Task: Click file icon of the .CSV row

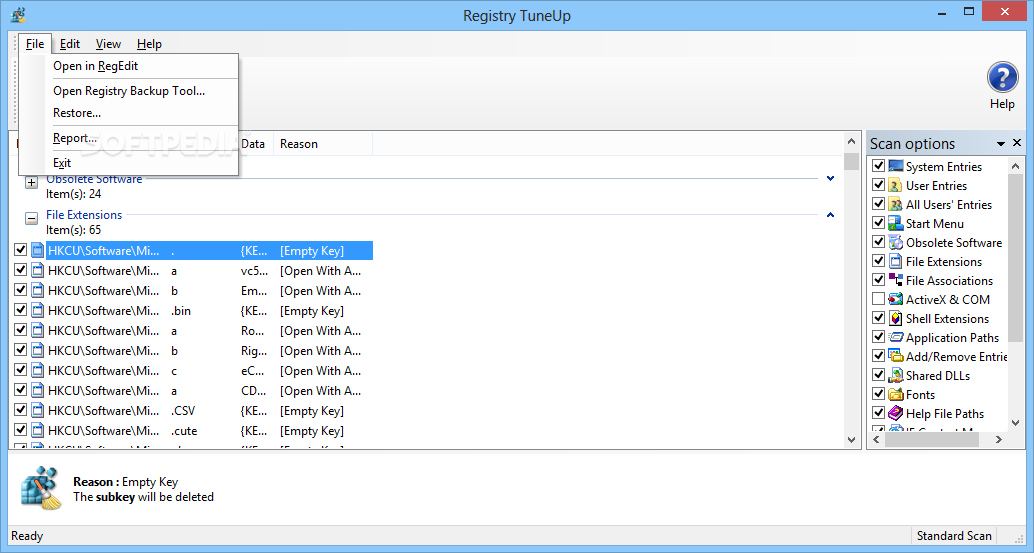Action: pyautogui.click(x=38, y=411)
